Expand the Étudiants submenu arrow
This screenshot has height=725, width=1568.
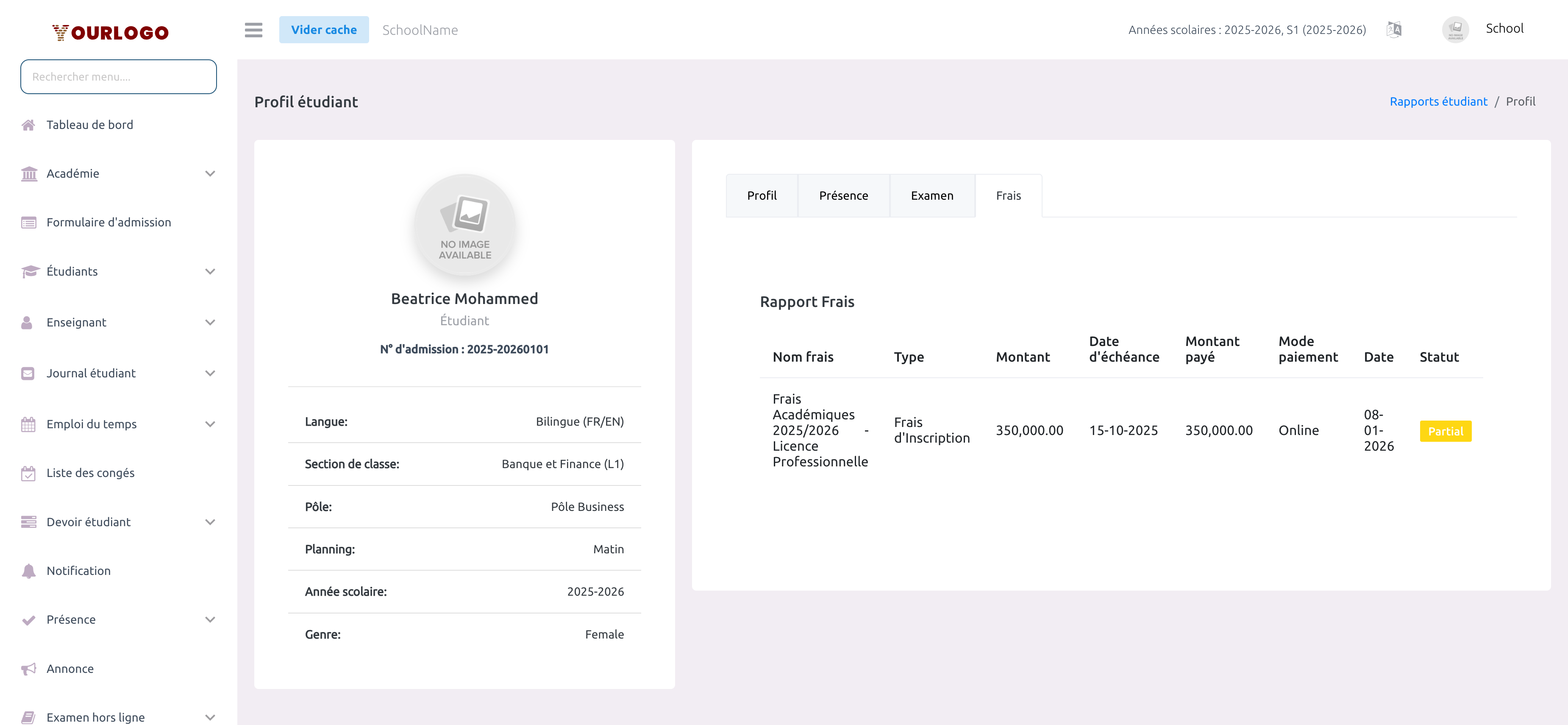coord(210,271)
